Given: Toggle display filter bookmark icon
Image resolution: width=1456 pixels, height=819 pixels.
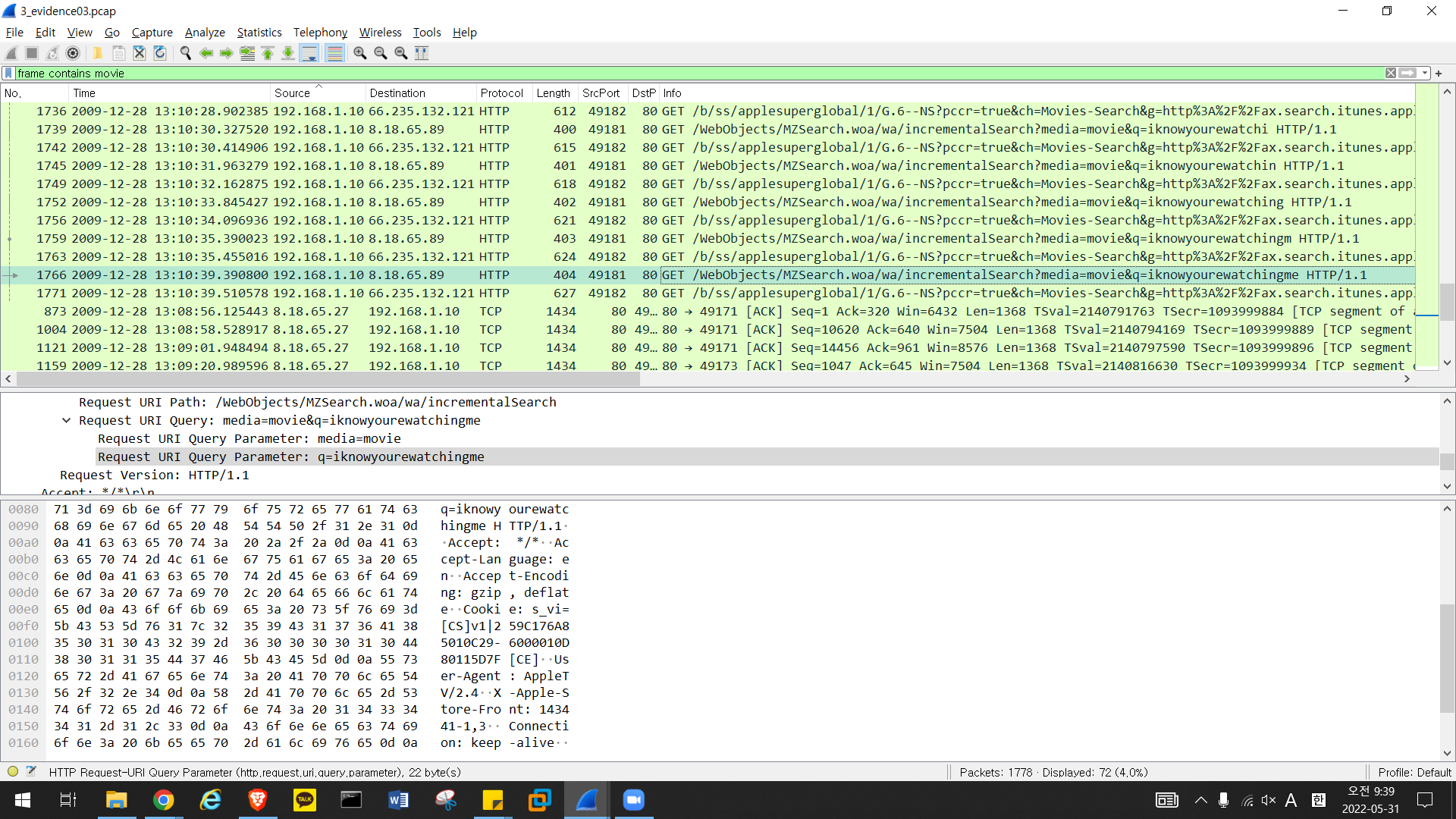Looking at the screenshot, I should click(8, 74).
